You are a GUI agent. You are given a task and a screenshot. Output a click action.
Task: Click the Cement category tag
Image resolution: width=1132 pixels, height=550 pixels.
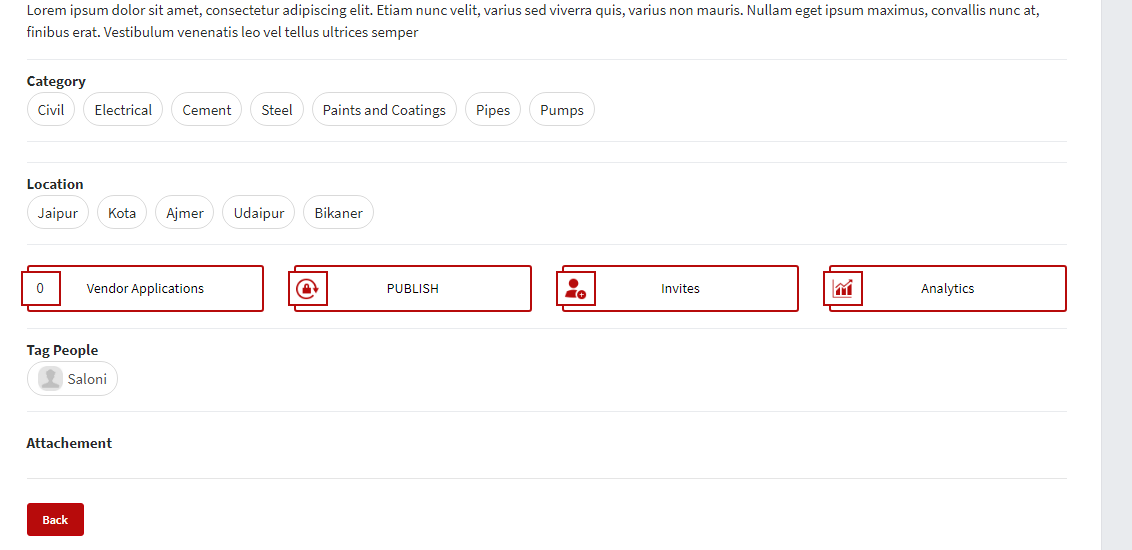click(206, 110)
